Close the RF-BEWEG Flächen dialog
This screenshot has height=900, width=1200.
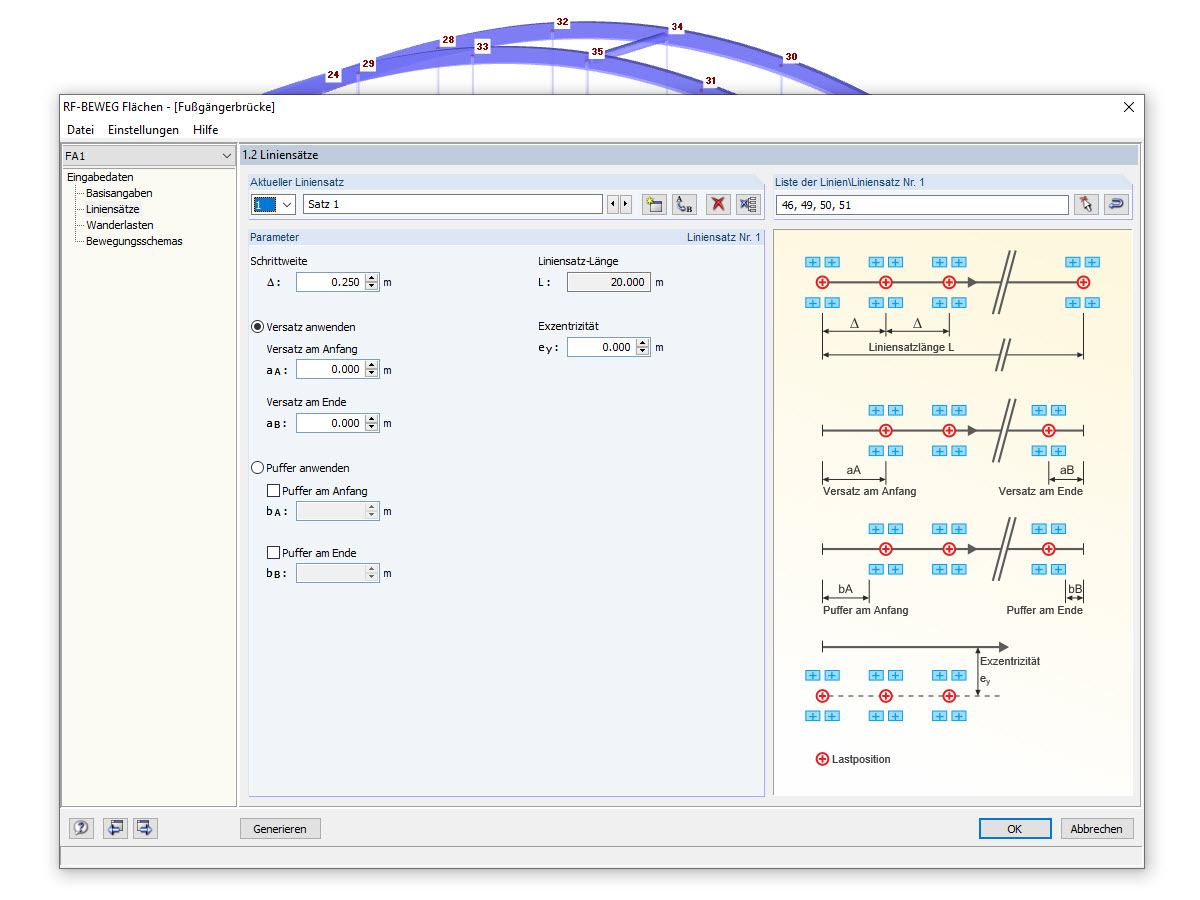(x=1129, y=107)
